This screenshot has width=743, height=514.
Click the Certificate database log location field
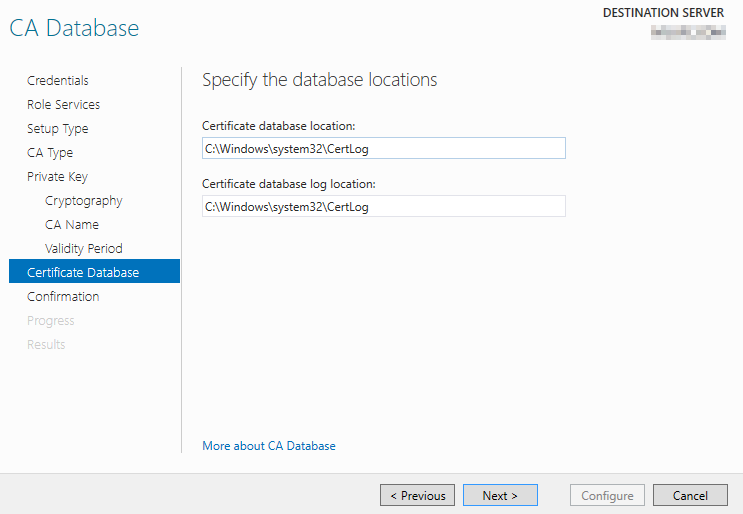[383, 207]
